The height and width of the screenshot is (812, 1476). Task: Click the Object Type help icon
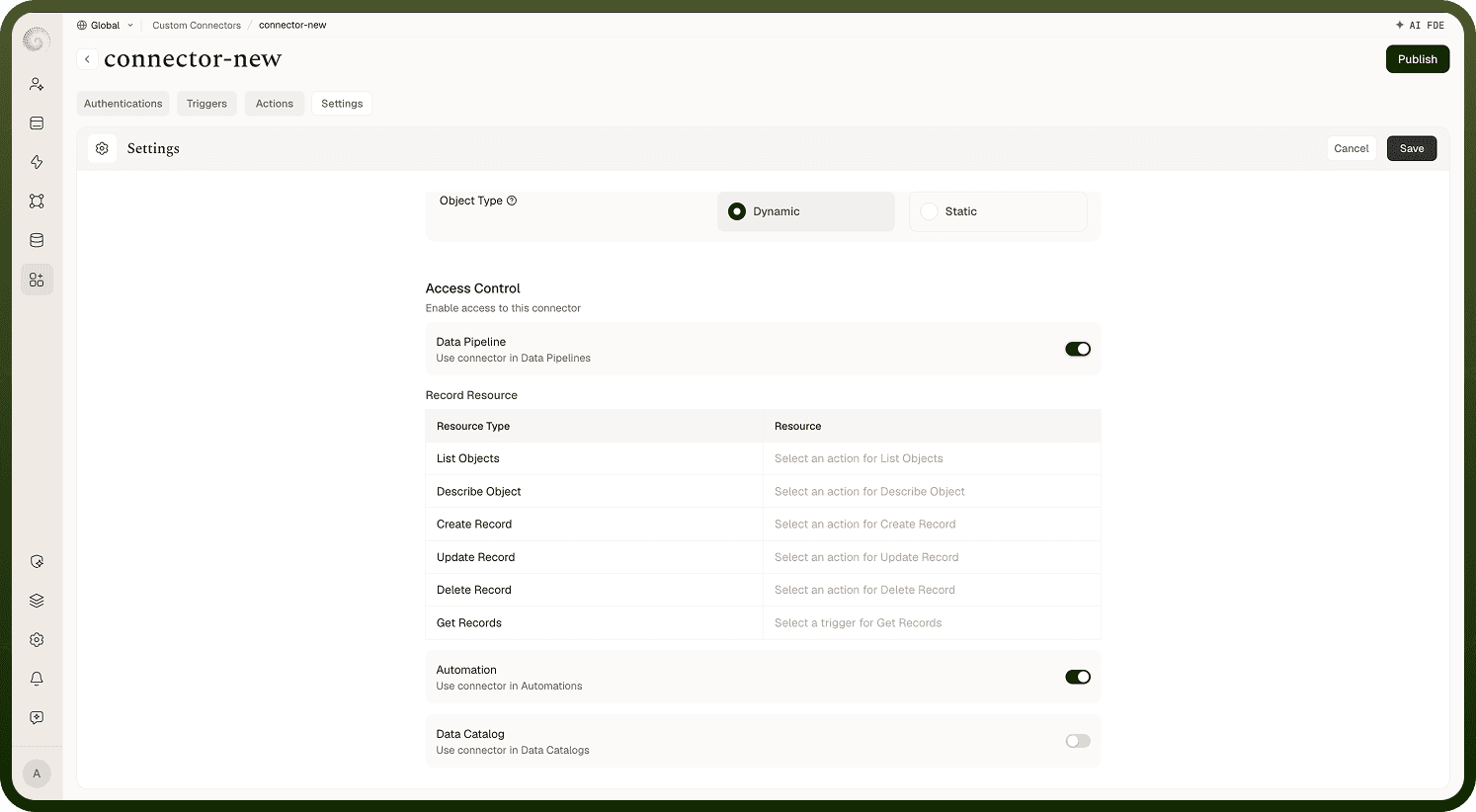click(512, 201)
